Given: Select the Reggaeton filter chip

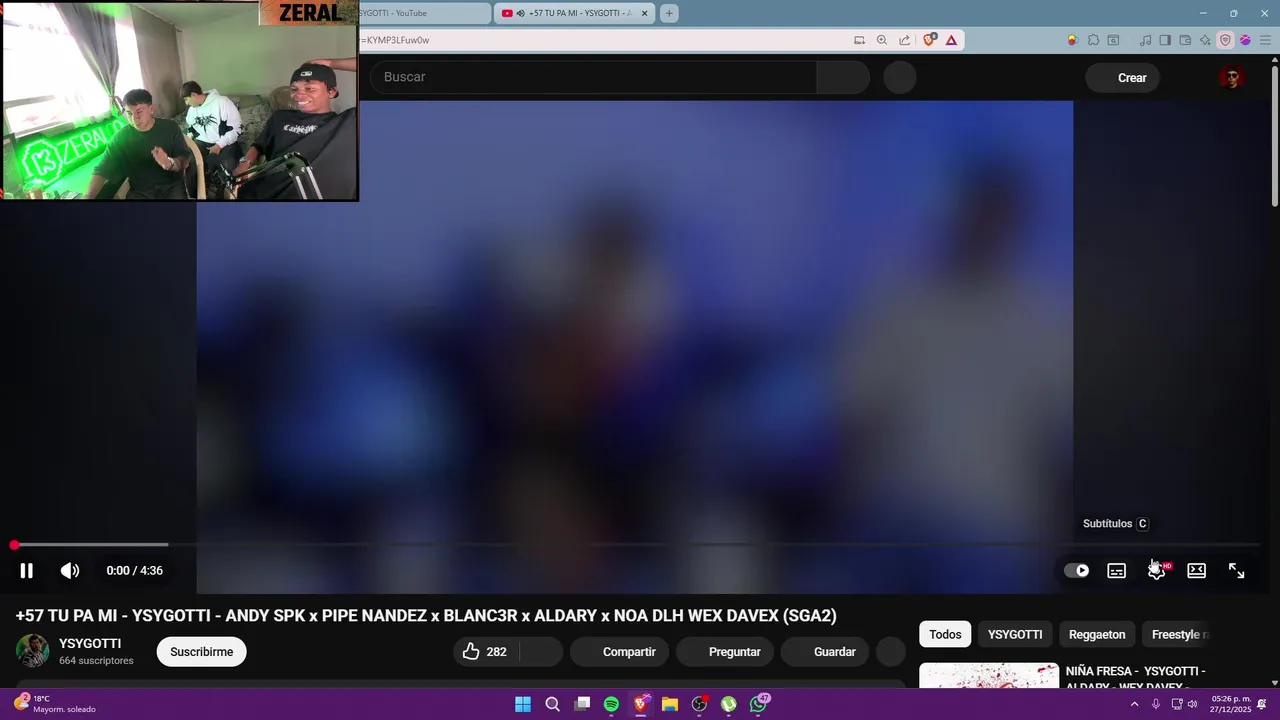Looking at the screenshot, I should (x=1097, y=634).
